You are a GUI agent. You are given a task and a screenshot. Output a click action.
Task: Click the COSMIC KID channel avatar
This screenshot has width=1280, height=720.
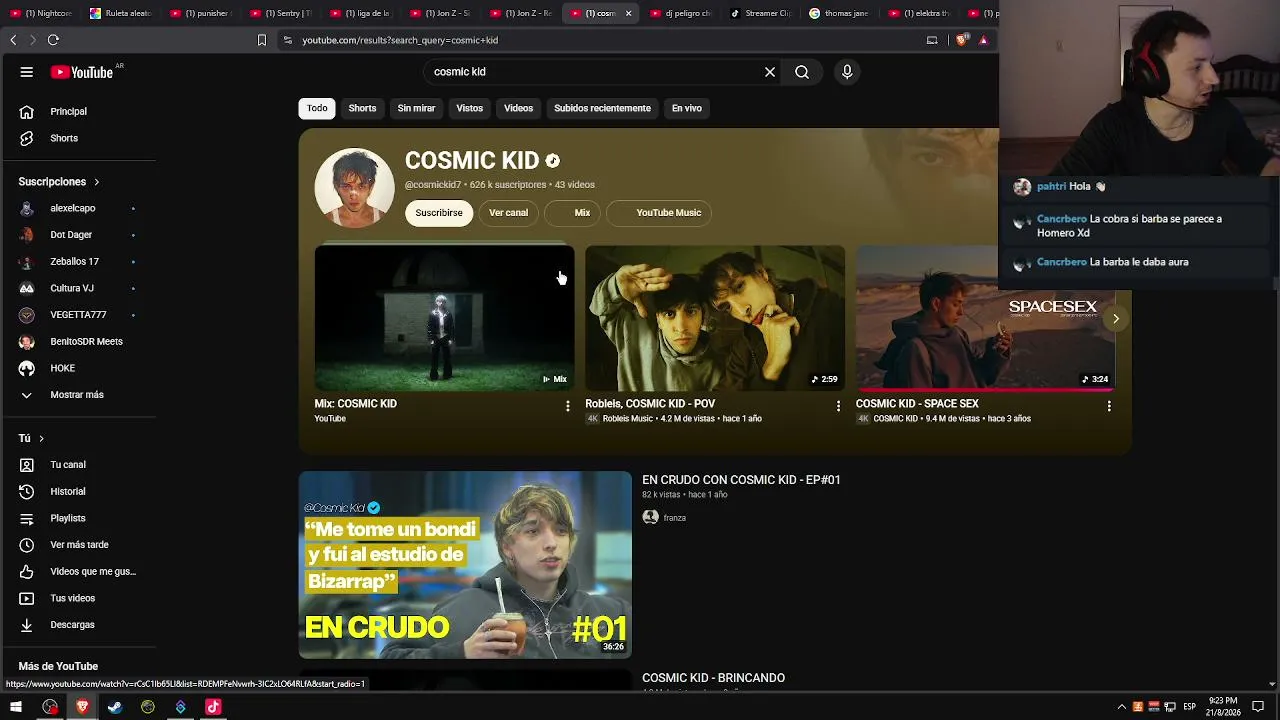point(355,188)
